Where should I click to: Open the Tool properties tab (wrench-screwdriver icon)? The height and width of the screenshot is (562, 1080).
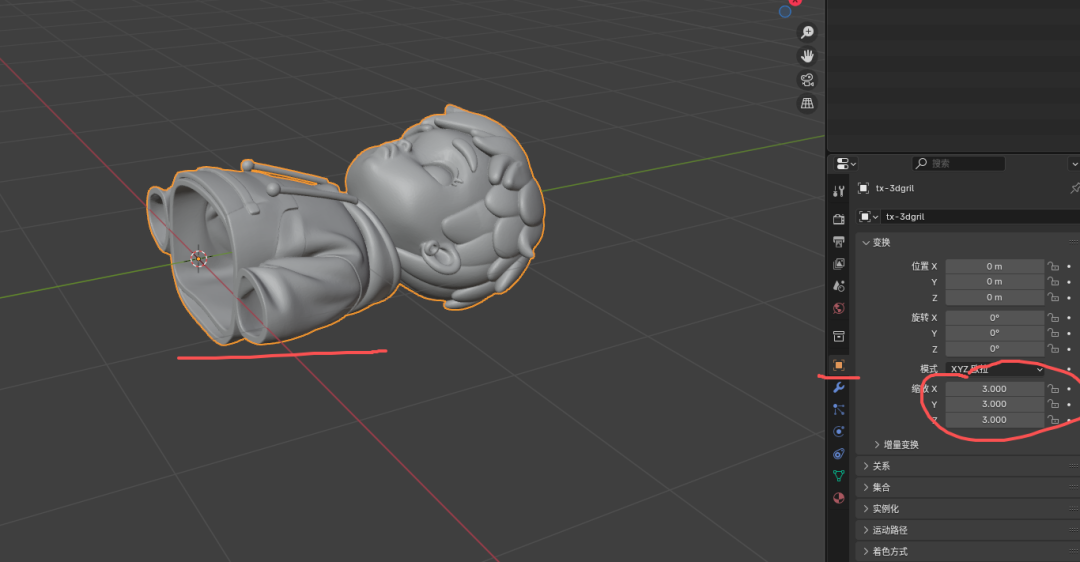(x=838, y=191)
